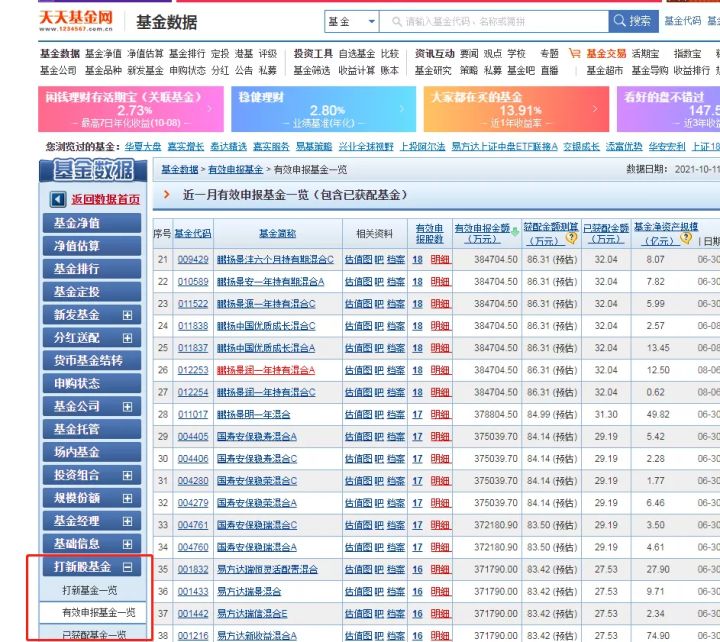Collapse the 打新股基金 sidebar section
The image size is (720, 642).
tap(127, 567)
